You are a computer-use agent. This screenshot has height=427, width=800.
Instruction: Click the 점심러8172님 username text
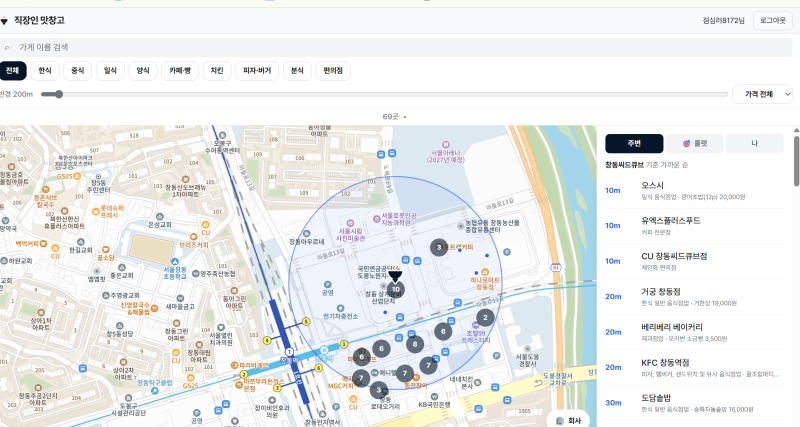tap(723, 21)
